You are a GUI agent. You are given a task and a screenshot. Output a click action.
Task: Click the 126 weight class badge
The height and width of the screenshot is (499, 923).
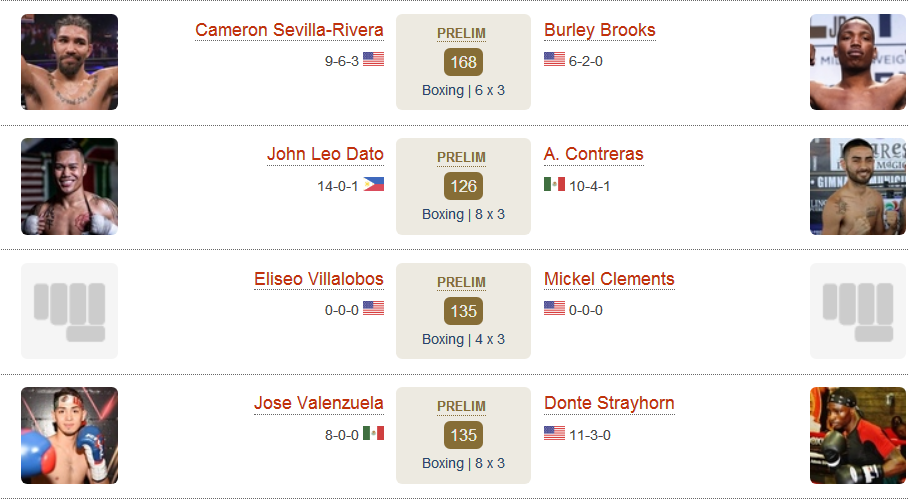click(463, 187)
